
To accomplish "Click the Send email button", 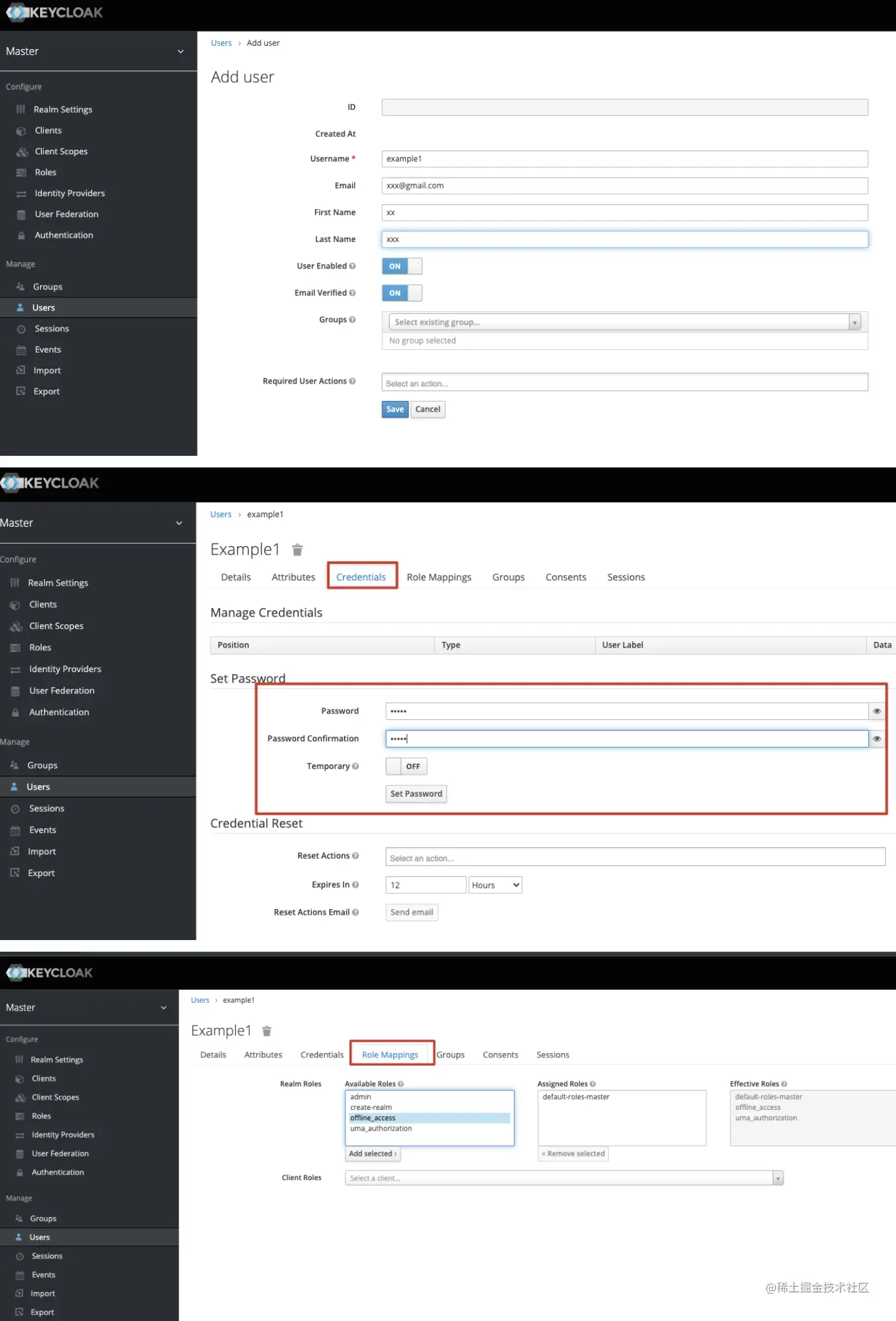I will point(412,913).
